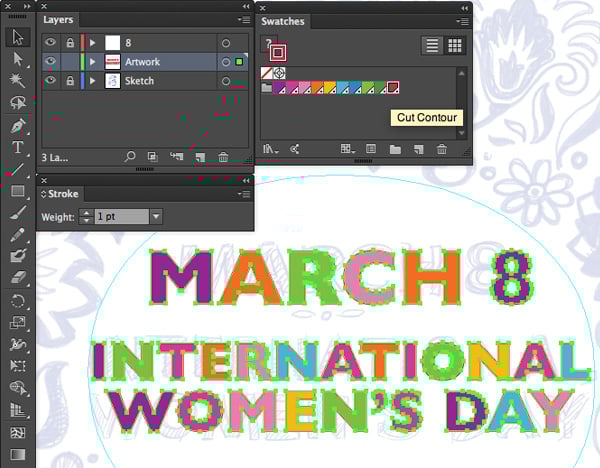The image size is (600, 468).
Task: Expand Artwork layer disclosure triangle
Action: (92, 62)
